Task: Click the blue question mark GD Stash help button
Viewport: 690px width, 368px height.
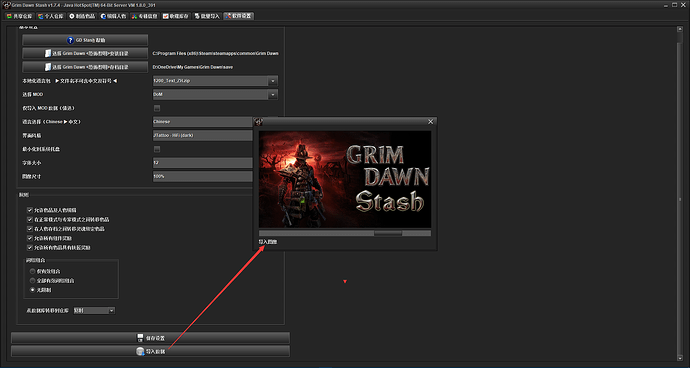Action: 85,40
